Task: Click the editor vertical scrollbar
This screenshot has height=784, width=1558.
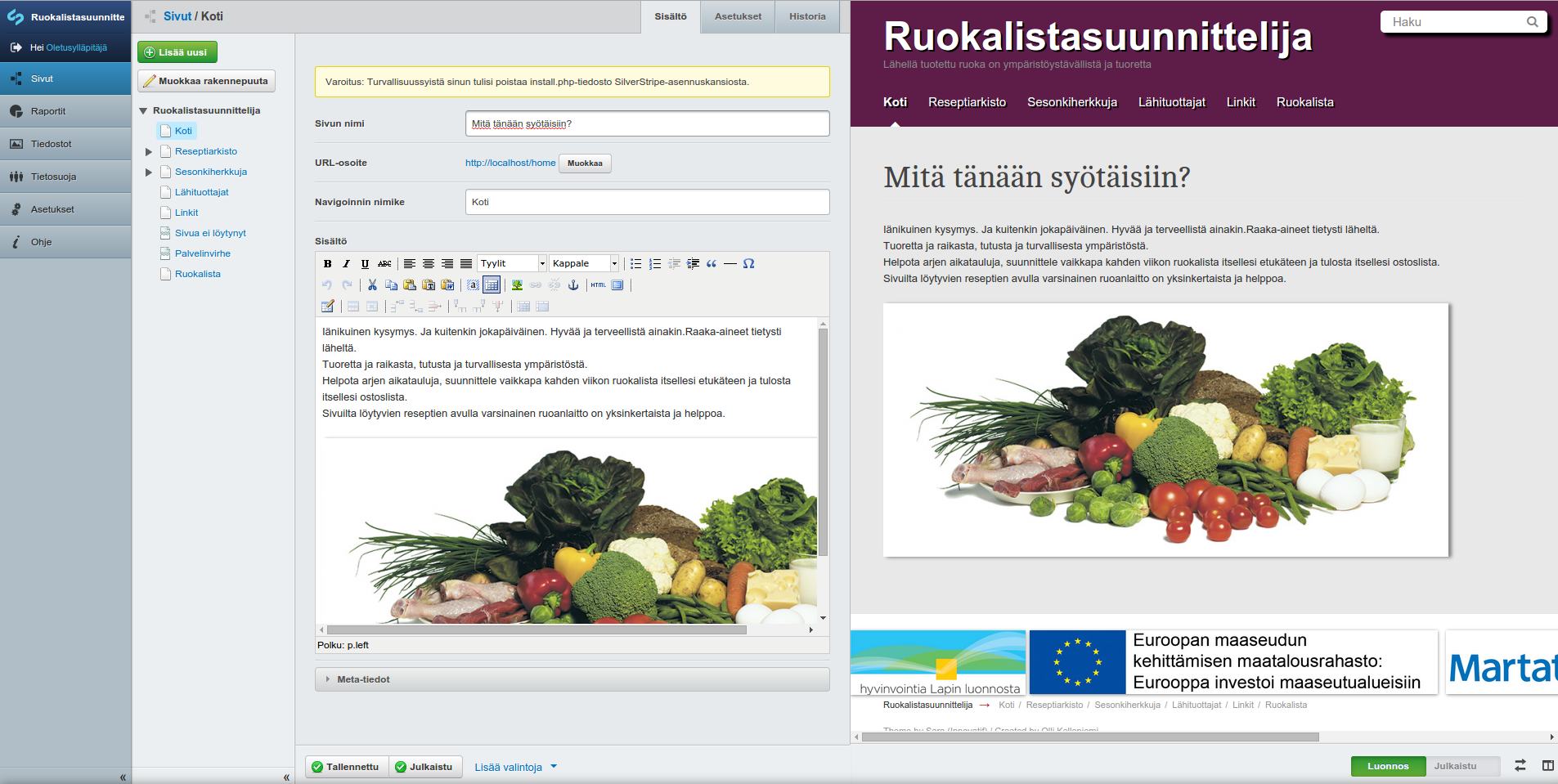Action: coord(823,441)
